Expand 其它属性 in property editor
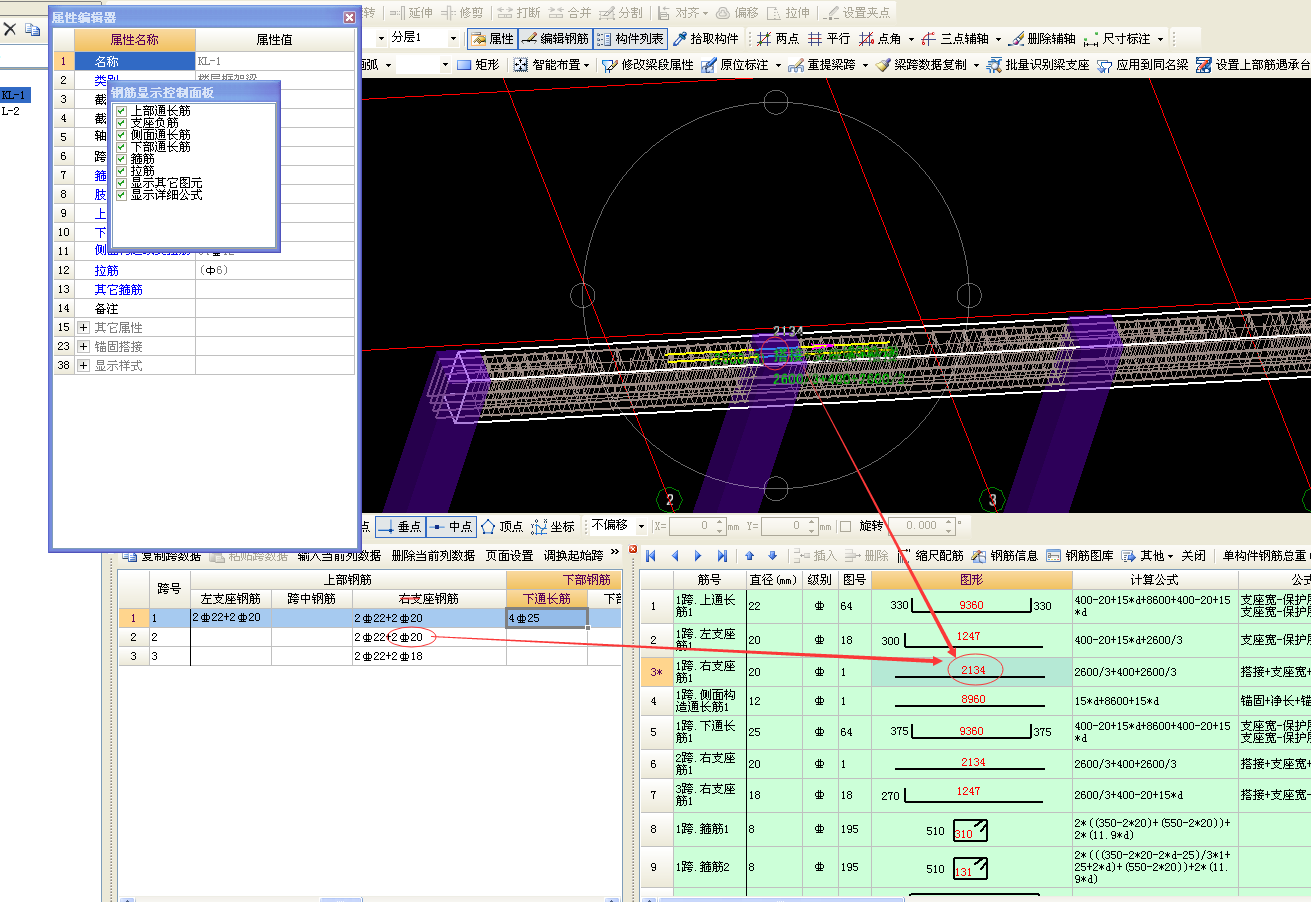Viewport: 1311px width, 902px height. click(84, 328)
